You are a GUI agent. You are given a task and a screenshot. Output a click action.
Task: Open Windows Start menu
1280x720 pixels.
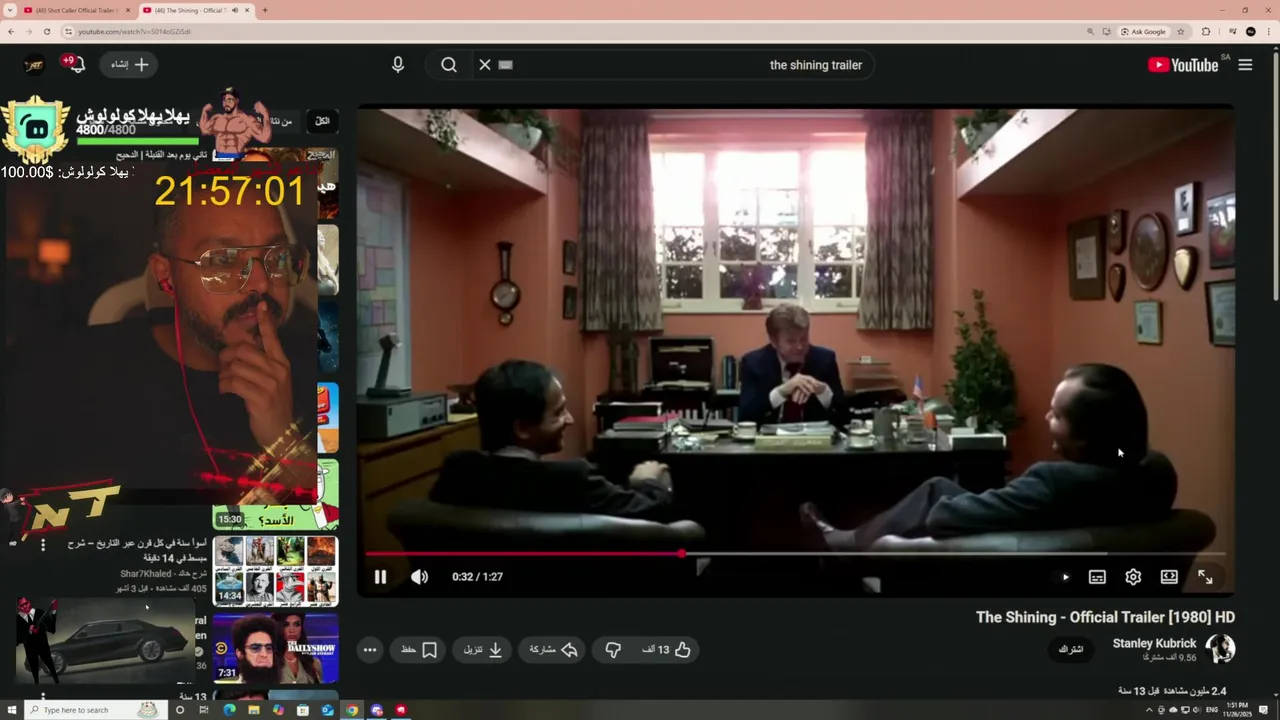pyautogui.click(x=12, y=710)
